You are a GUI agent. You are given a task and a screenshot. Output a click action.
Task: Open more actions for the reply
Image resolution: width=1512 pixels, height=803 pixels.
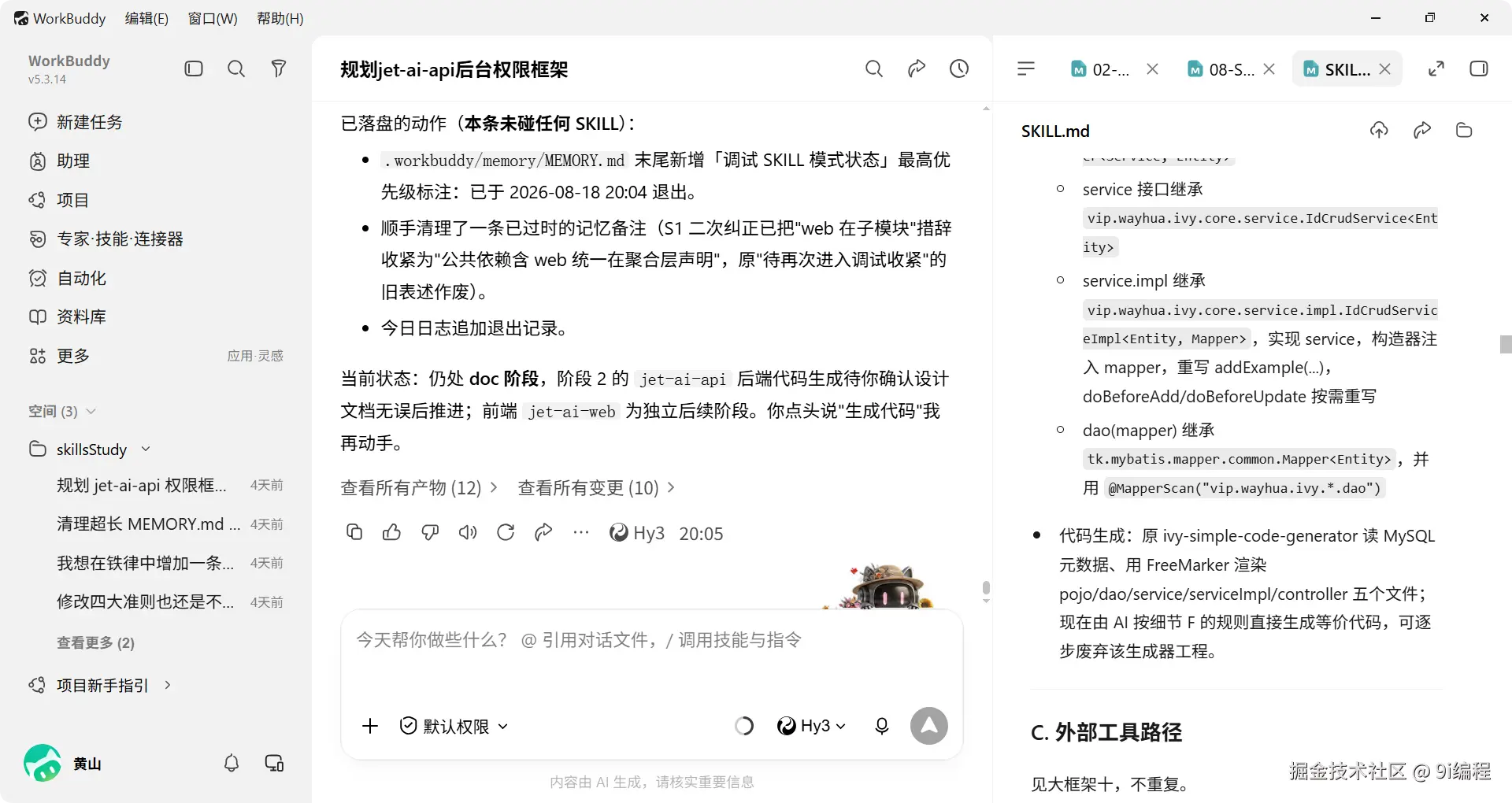581,533
